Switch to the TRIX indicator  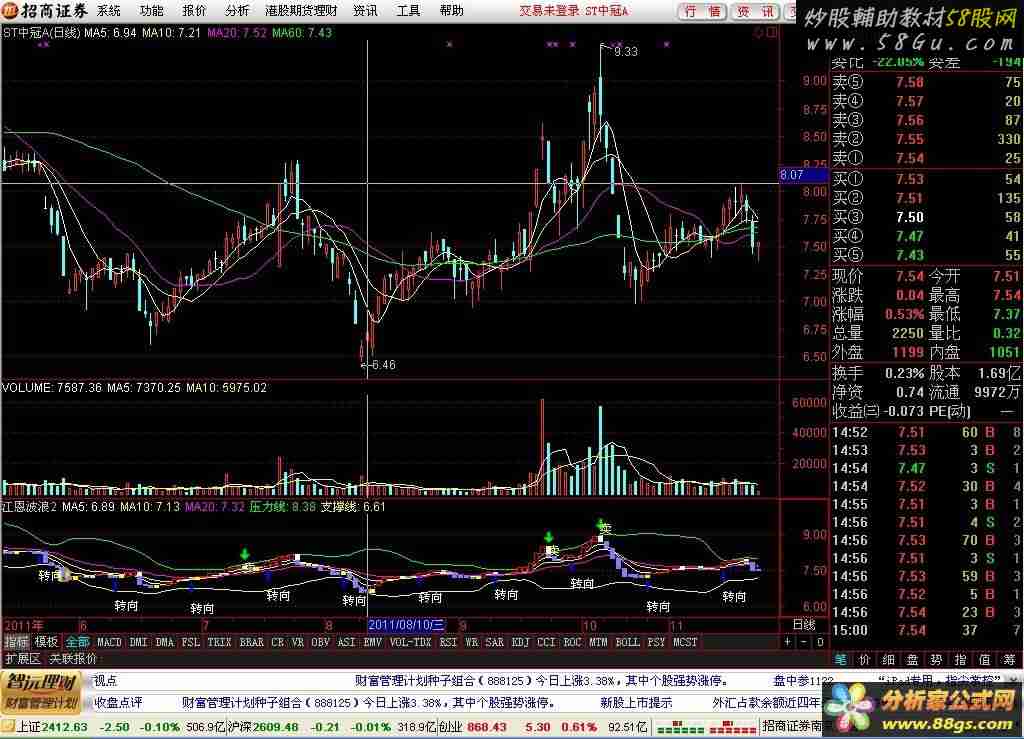219,642
